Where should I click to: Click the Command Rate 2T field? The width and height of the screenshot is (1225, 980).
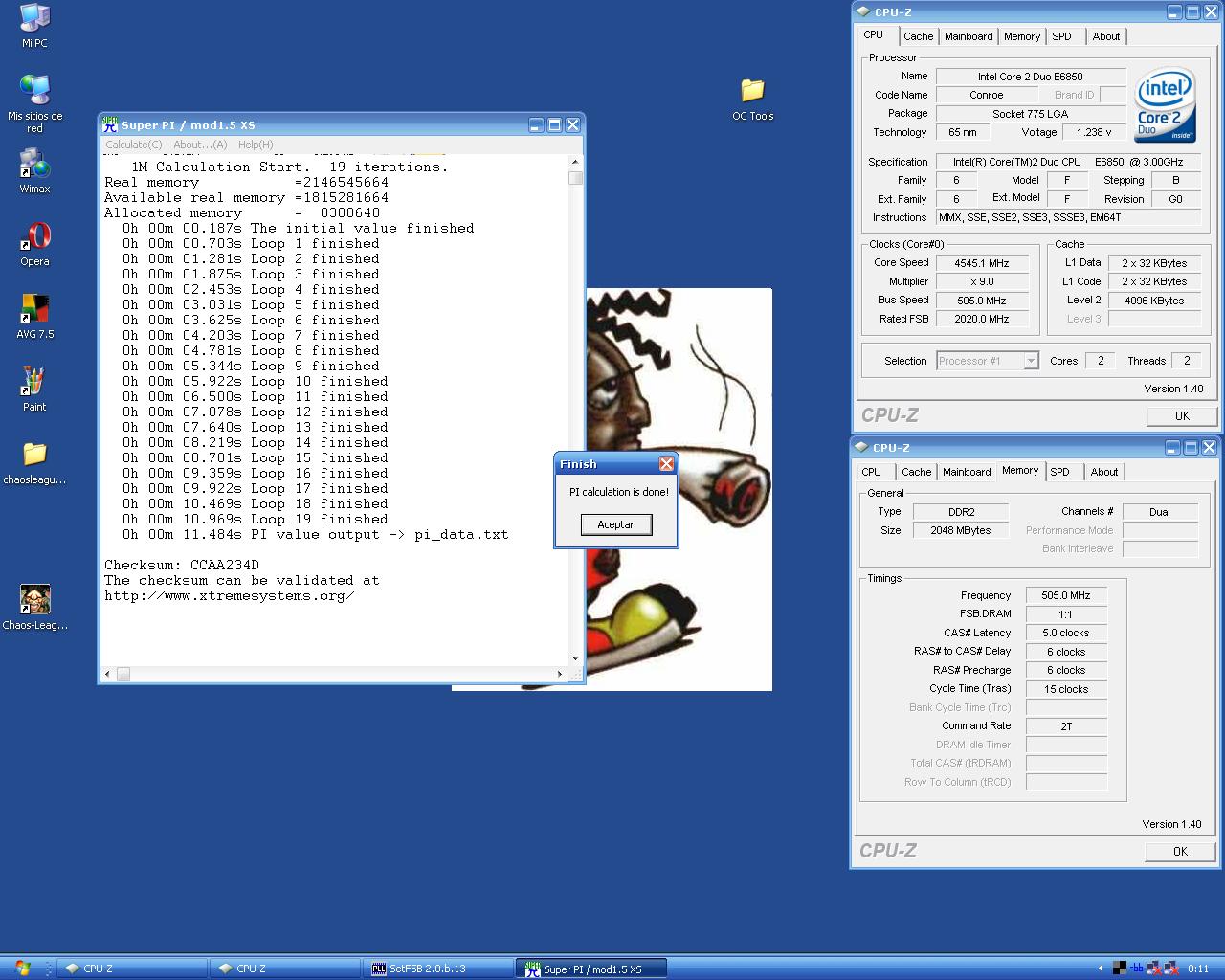(1066, 726)
